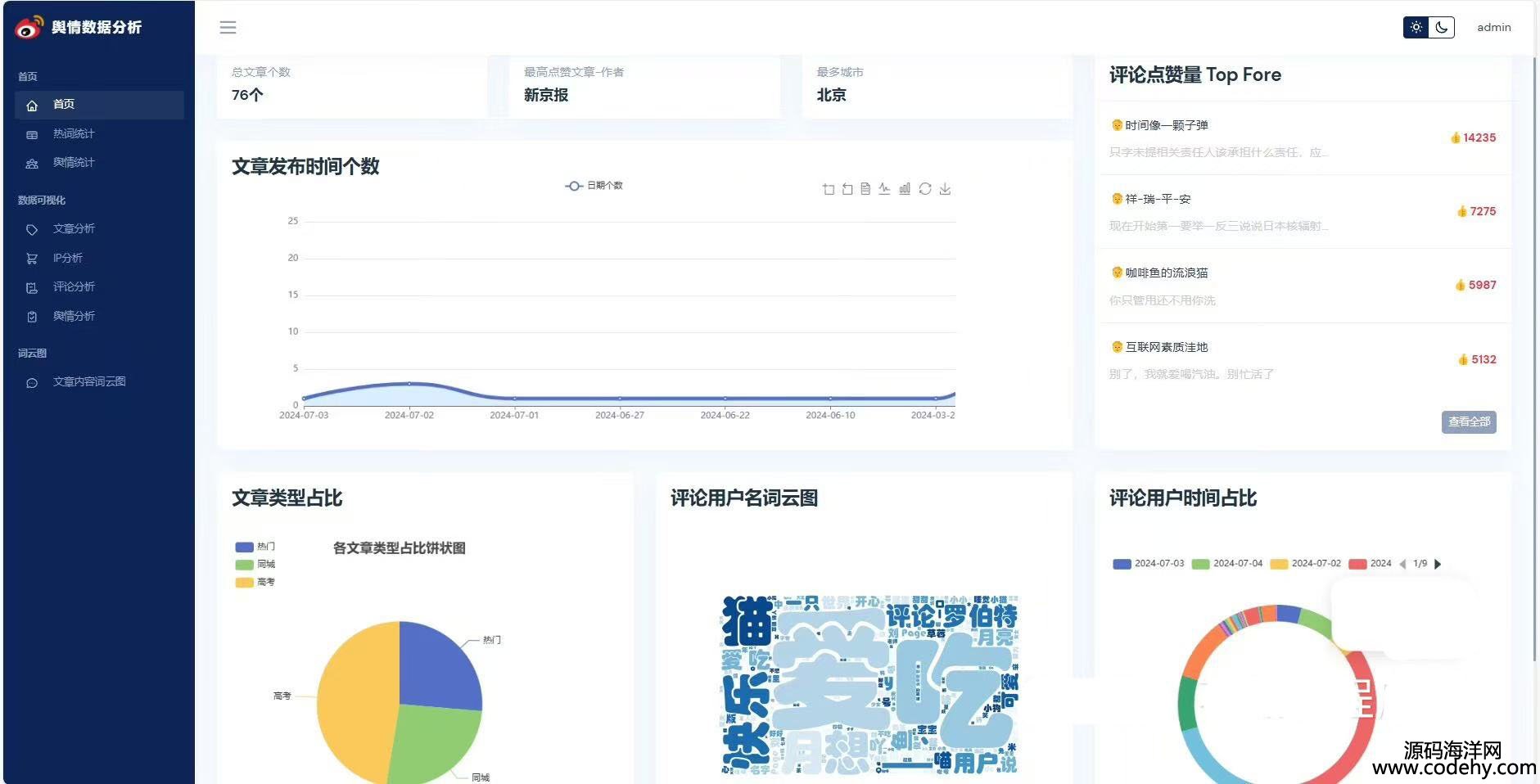Screen dimensions: 1540x784
Task: Click the chart's area zoom tool icon
Action: (x=829, y=189)
